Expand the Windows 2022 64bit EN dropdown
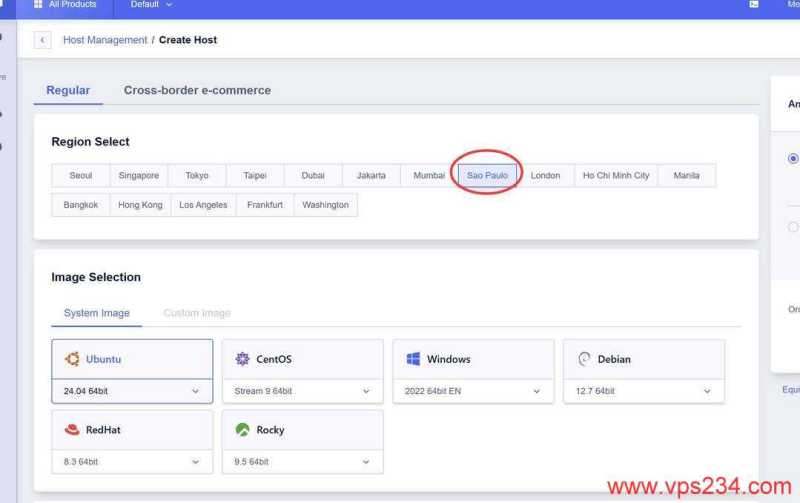Image resolution: width=800 pixels, height=503 pixels. (473, 391)
